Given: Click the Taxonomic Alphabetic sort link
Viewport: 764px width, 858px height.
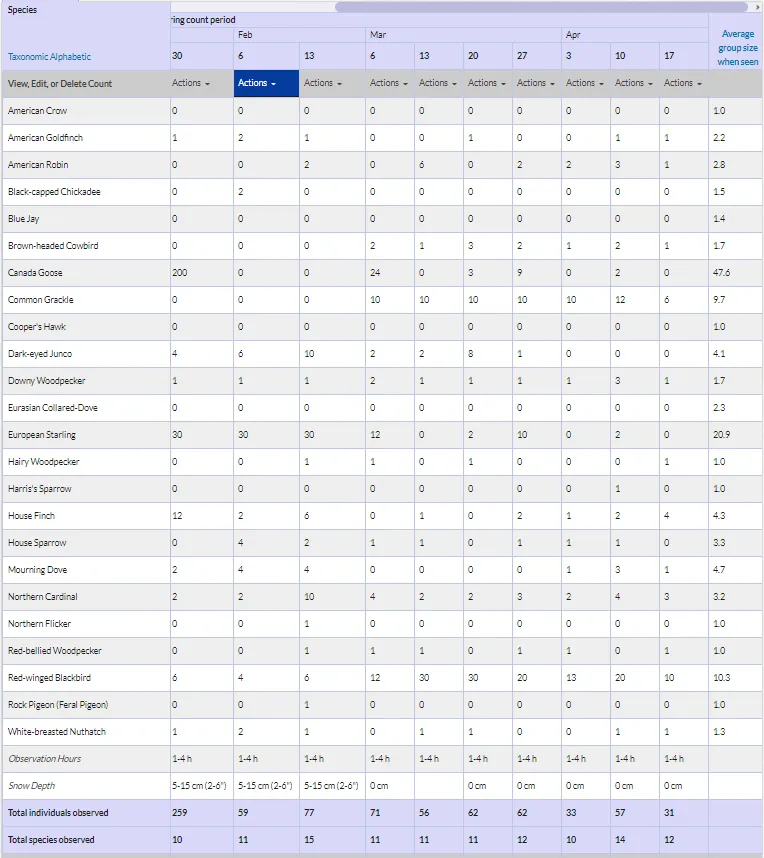Looking at the screenshot, I should point(49,57).
